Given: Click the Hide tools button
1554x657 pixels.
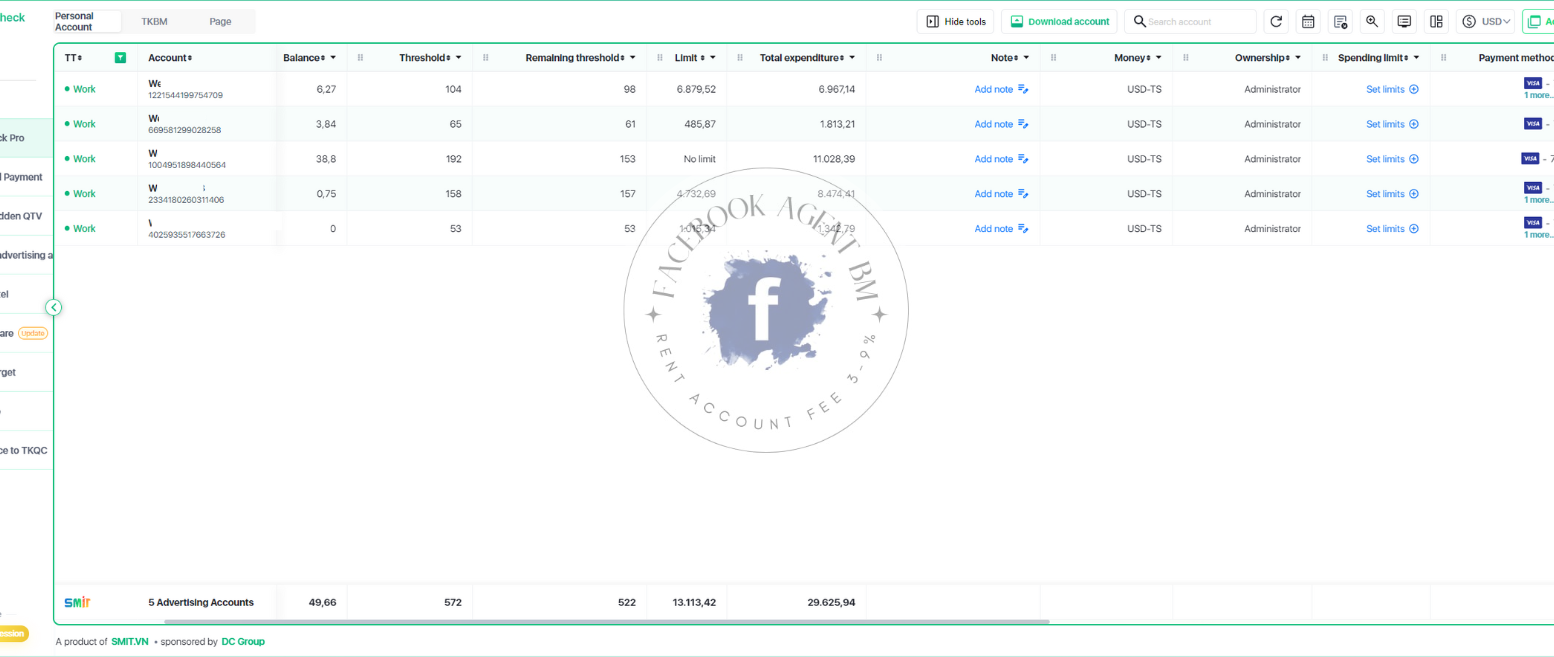Looking at the screenshot, I should pos(955,22).
